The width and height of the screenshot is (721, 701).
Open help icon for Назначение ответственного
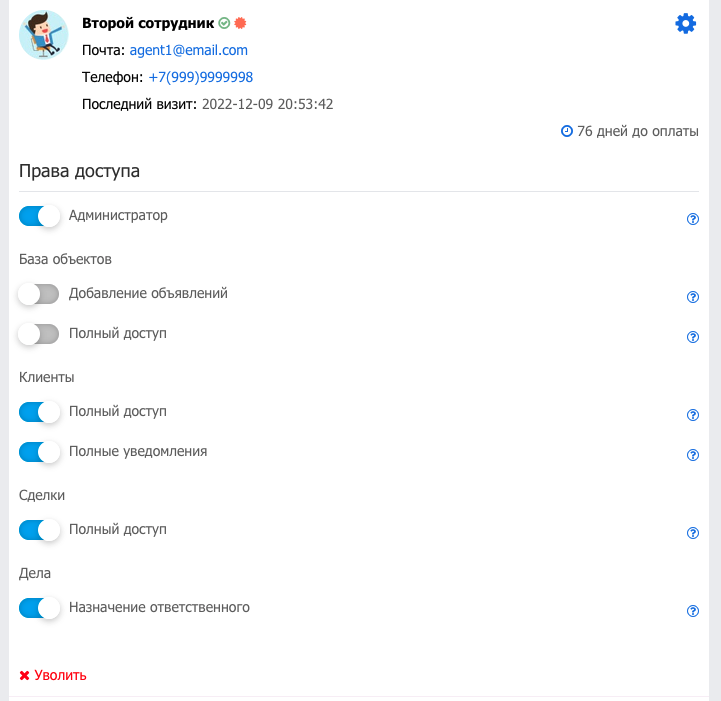(692, 611)
